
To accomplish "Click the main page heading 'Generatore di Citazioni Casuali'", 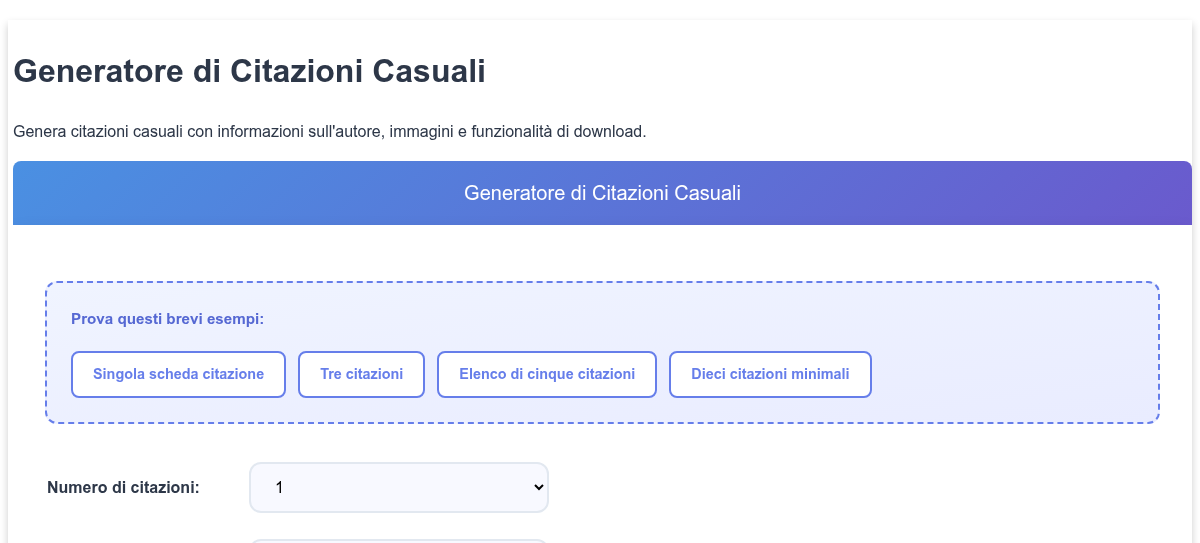I will tap(249, 72).
